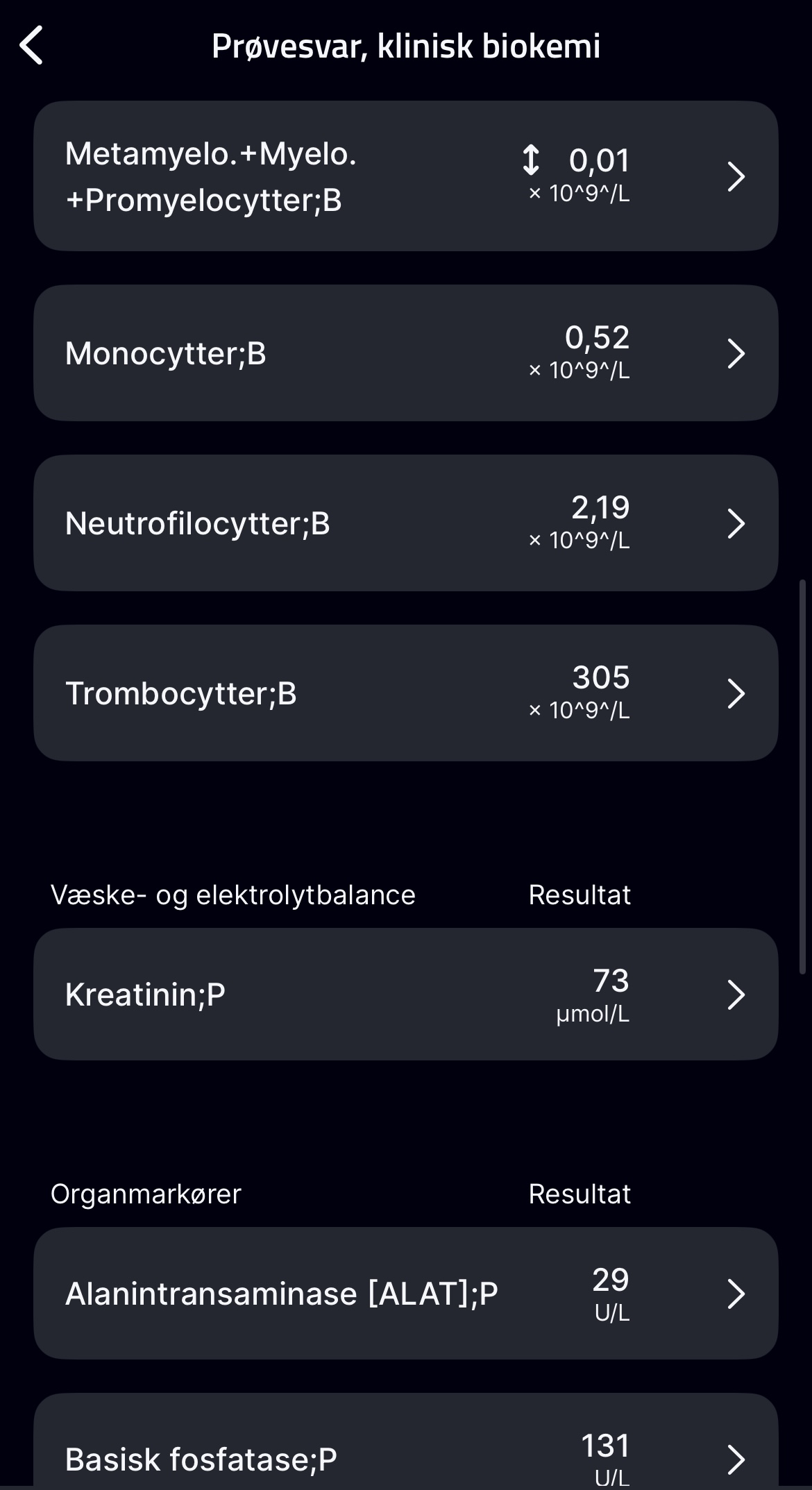The height and width of the screenshot is (1490, 812).
Task: Open Neutrofilocytter;B chevron arrow
Action: pyautogui.click(x=736, y=523)
